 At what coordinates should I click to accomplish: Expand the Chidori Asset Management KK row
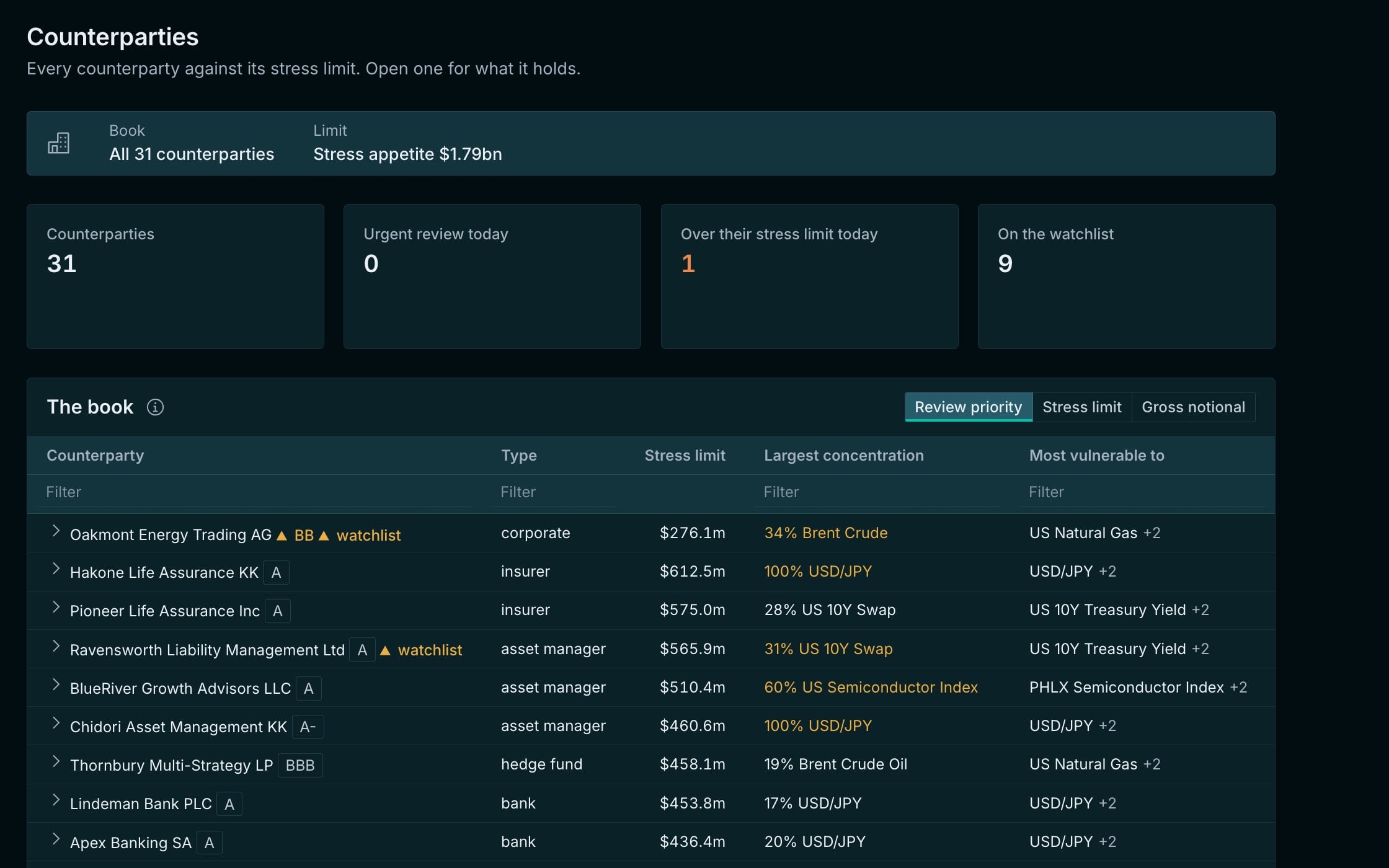[56, 724]
